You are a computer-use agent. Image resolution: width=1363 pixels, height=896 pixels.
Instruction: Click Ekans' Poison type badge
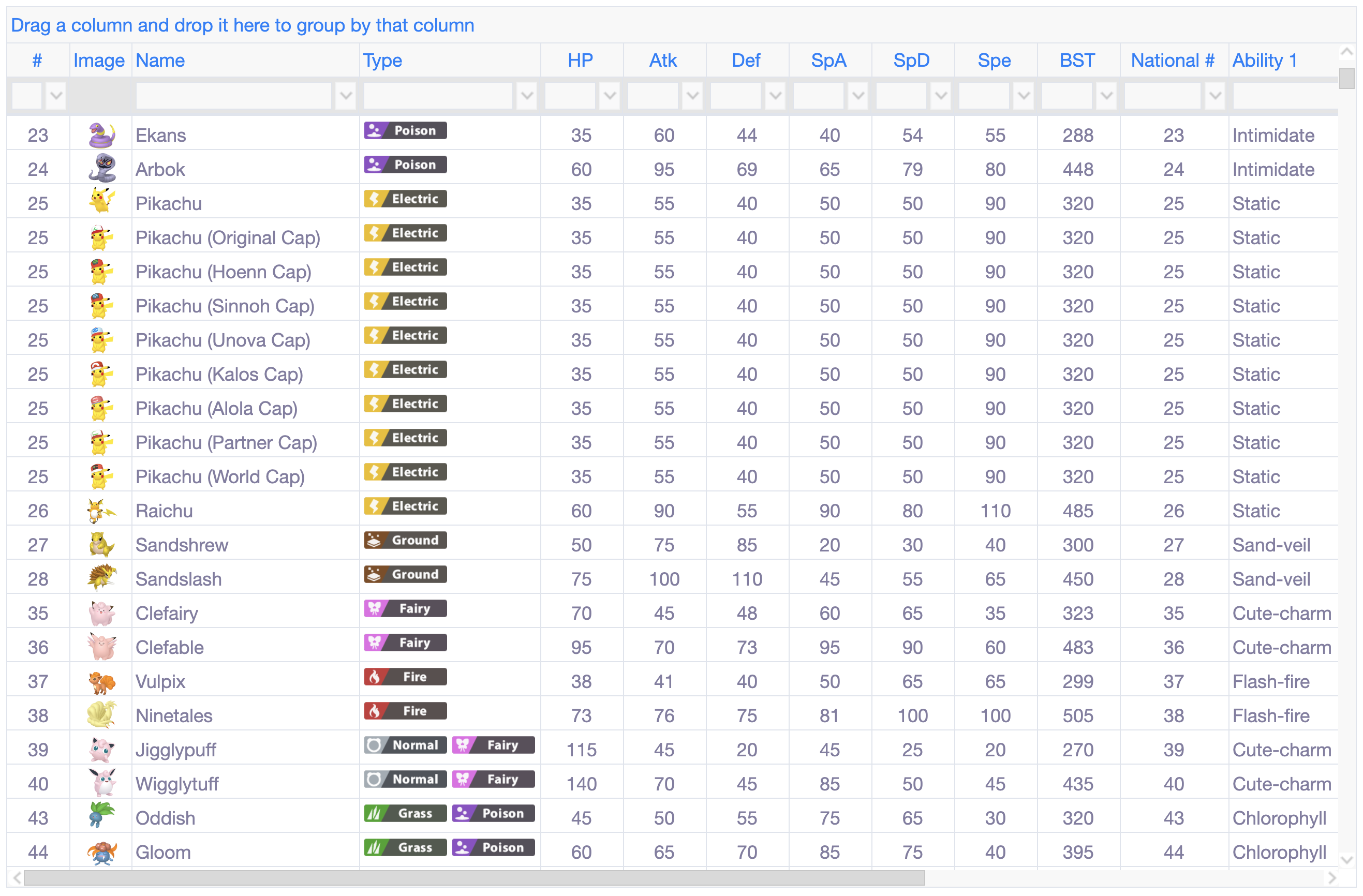(x=406, y=130)
